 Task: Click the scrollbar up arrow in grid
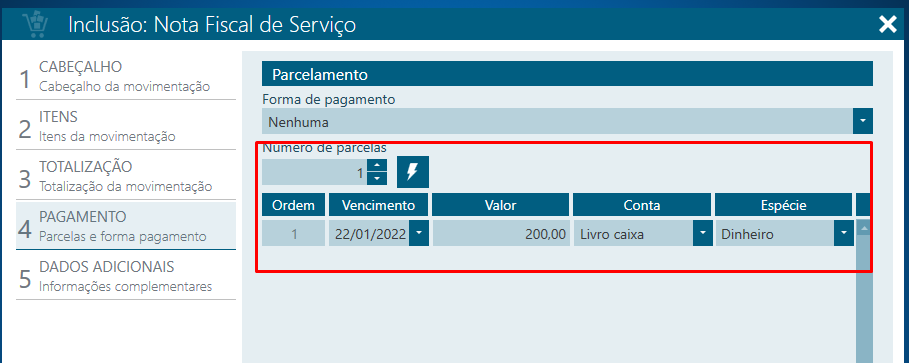[864, 228]
